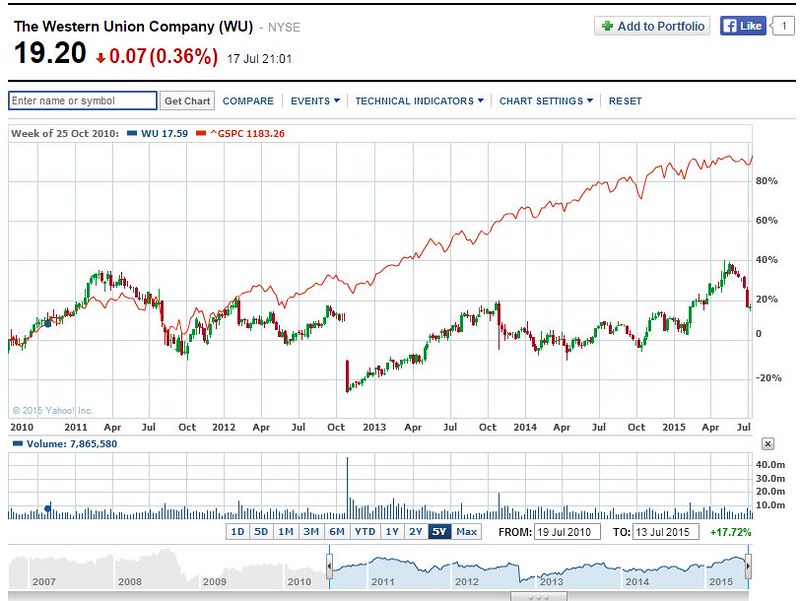Click the green plus Add to Portfolio icon

point(607,26)
